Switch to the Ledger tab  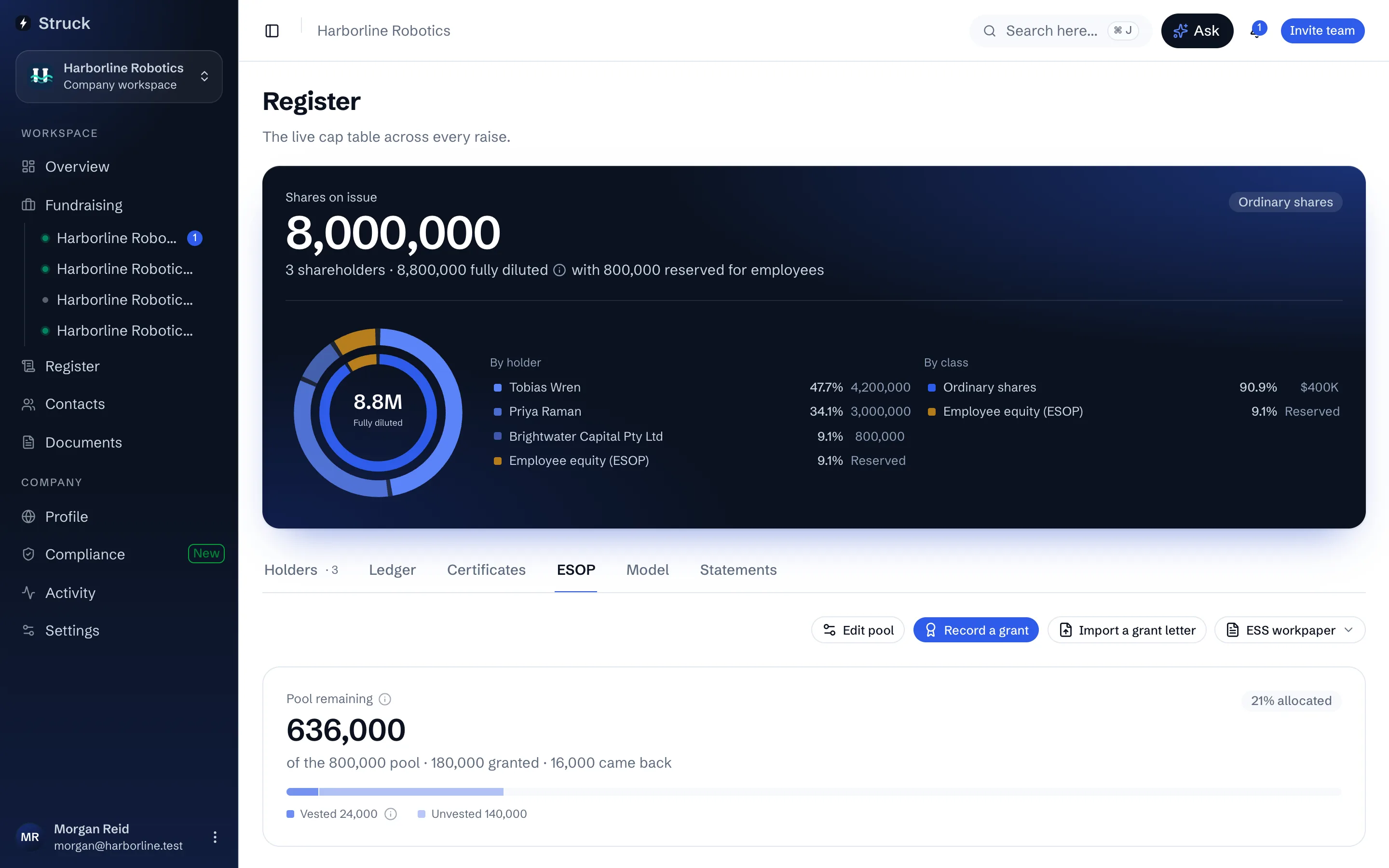393,570
